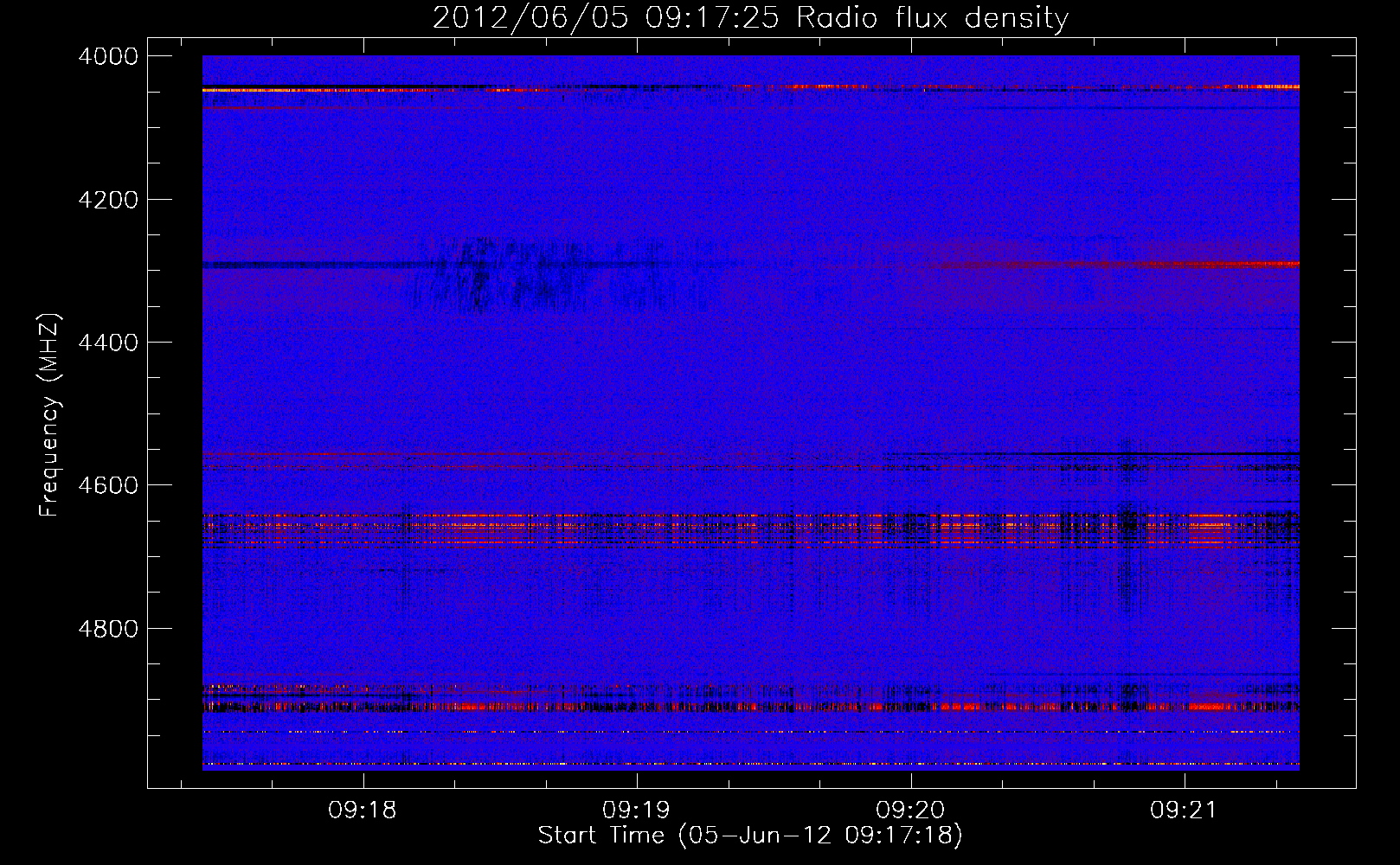Image resolution: width=1400 pixels, height=865 pixels.
Task: Click the plot title "Radio flux density"
Action: coord(932,18)
